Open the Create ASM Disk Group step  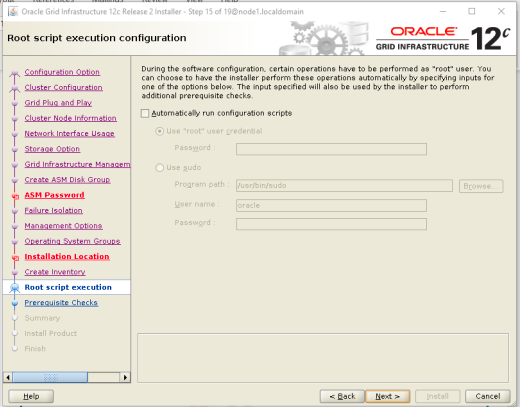point(67,179)
